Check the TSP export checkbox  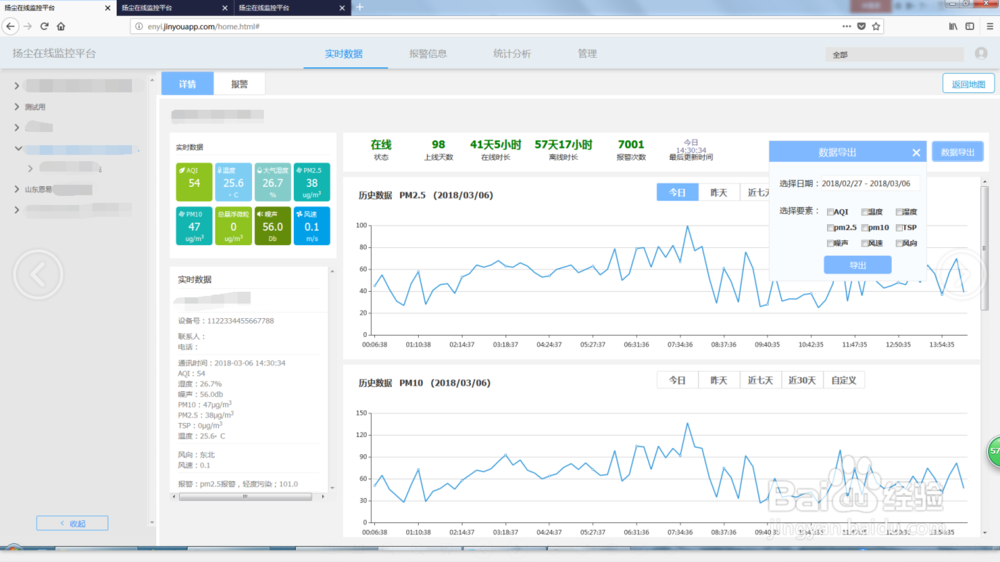pos(899,228)
